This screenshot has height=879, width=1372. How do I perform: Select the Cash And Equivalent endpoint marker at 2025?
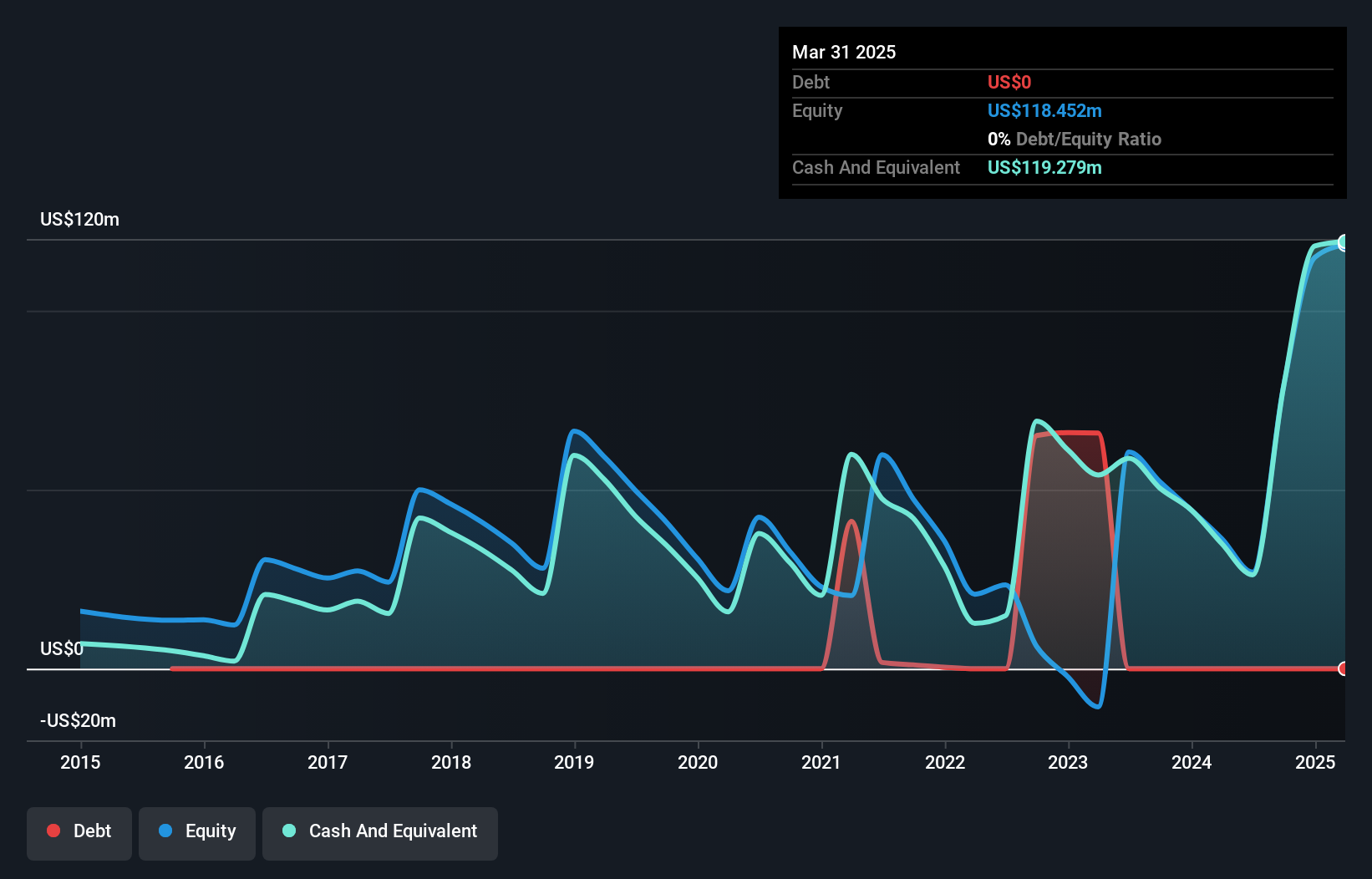point(1344,242)
